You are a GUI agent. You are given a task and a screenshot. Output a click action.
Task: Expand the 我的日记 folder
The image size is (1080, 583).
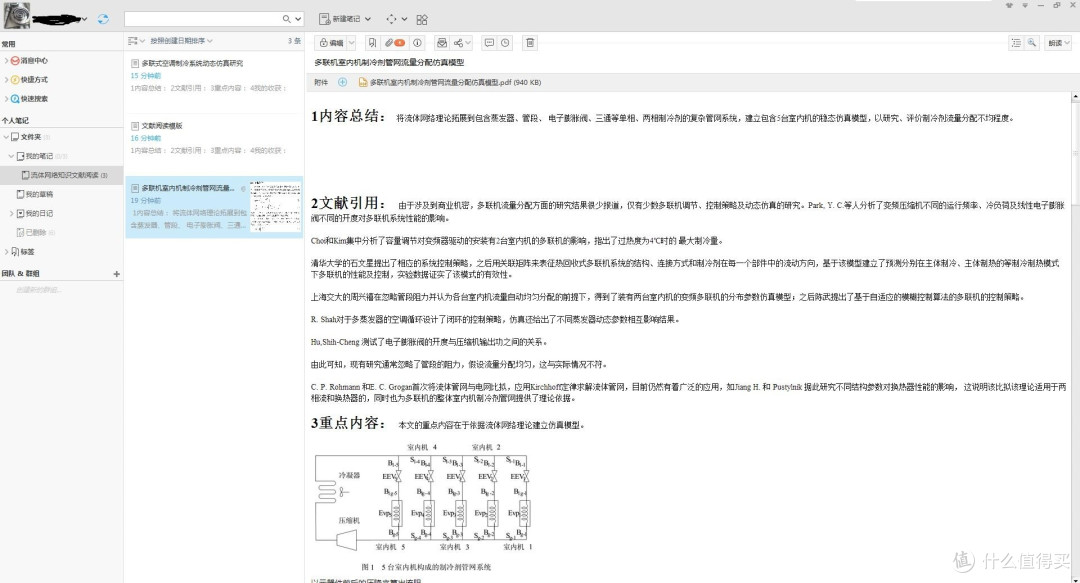[x=11, y=214]
